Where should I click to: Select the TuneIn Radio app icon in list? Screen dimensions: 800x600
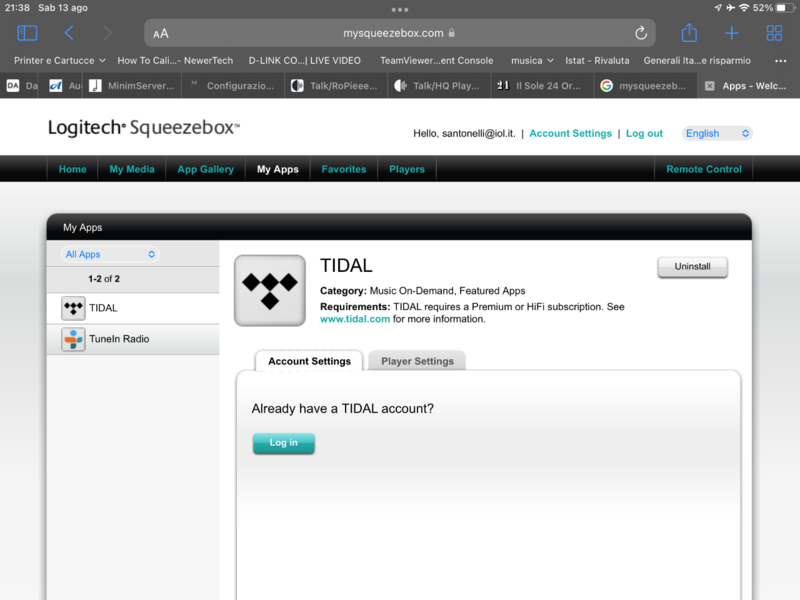tap(73, 339)
